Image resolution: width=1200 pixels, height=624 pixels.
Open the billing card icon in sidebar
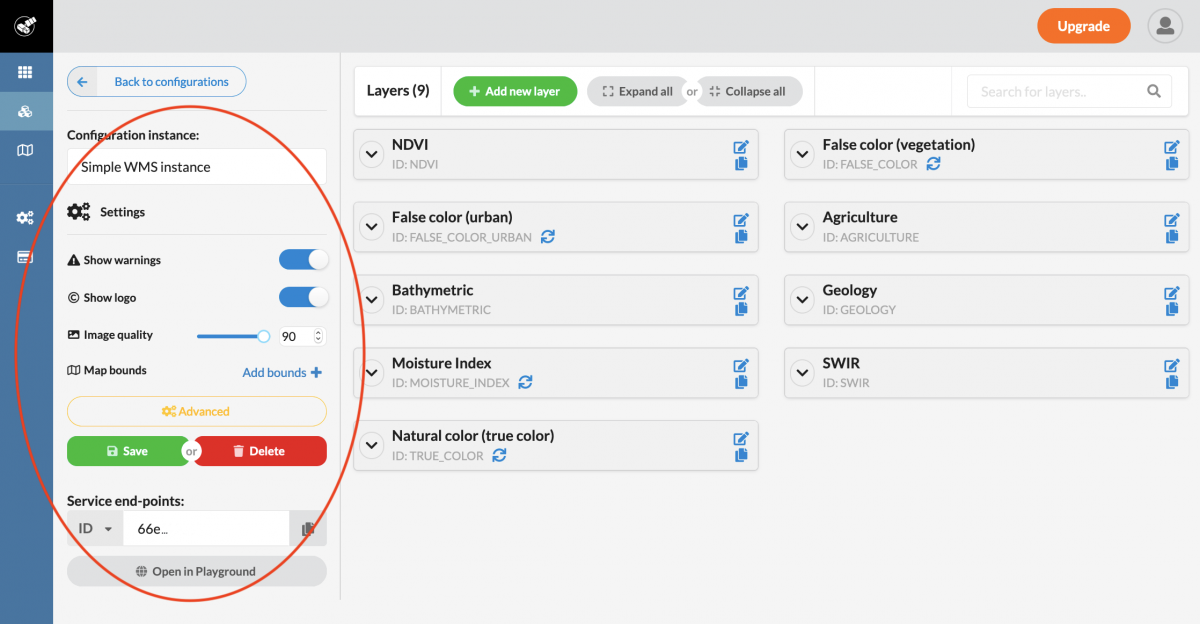point(25,257)
